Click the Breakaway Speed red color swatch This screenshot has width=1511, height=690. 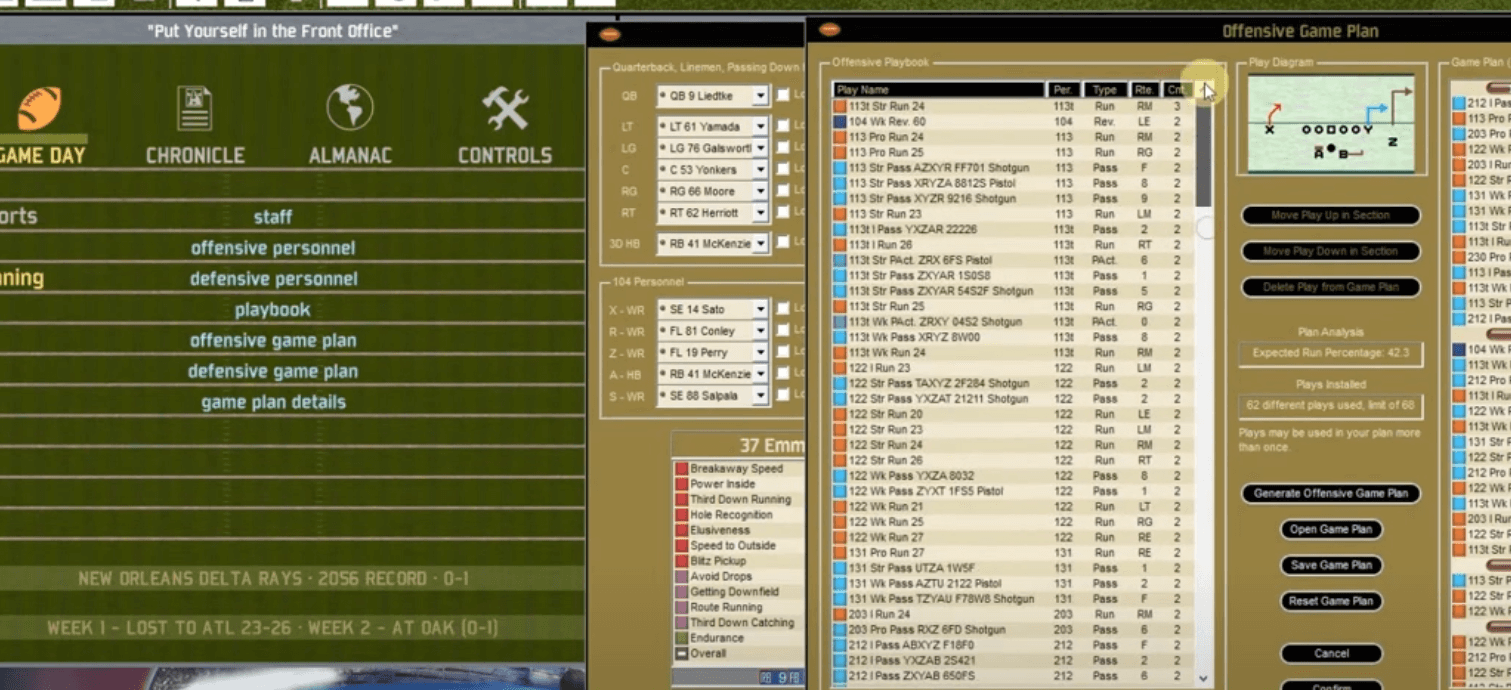(681, 469)
